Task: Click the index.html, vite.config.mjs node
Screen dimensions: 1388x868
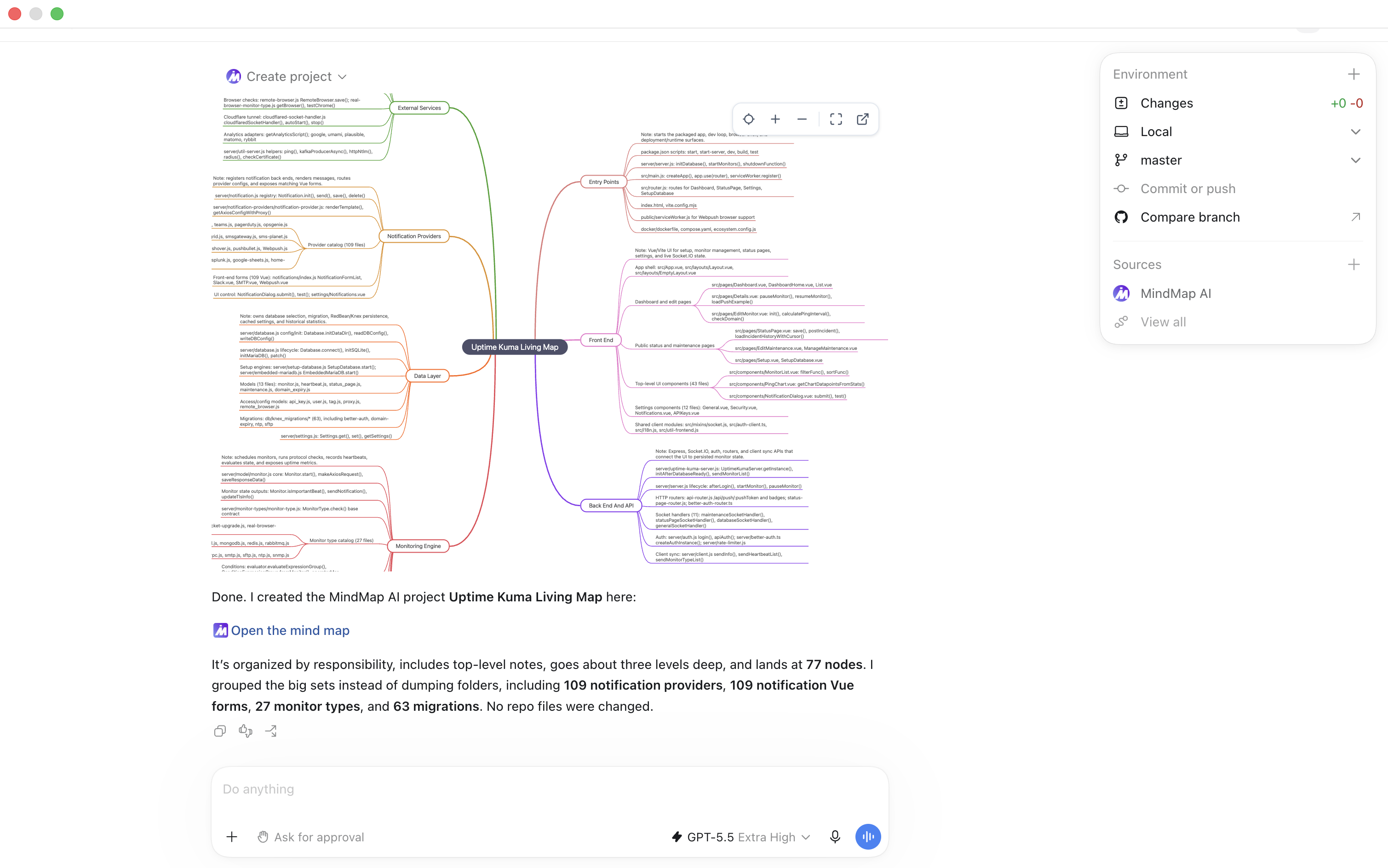Action: click(x=668, y=206)
